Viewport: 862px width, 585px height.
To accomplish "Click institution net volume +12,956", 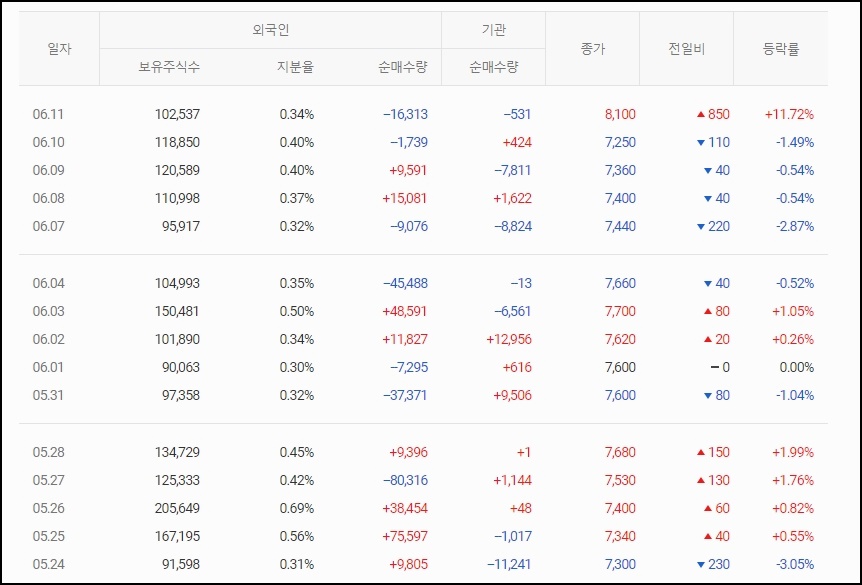I will pyautogui.click(x=509, y=339).
